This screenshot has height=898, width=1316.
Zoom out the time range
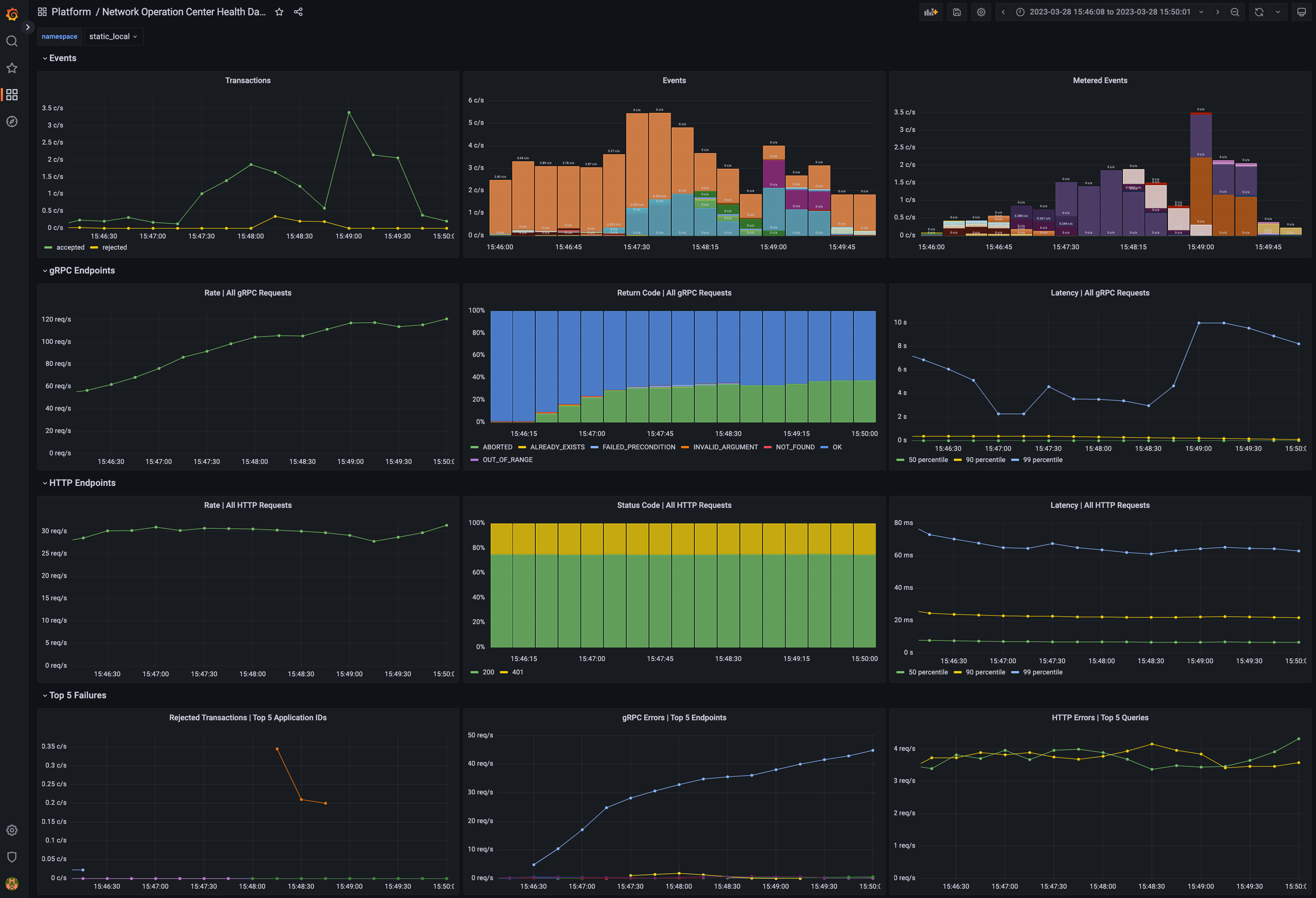tap(1234, 11)
